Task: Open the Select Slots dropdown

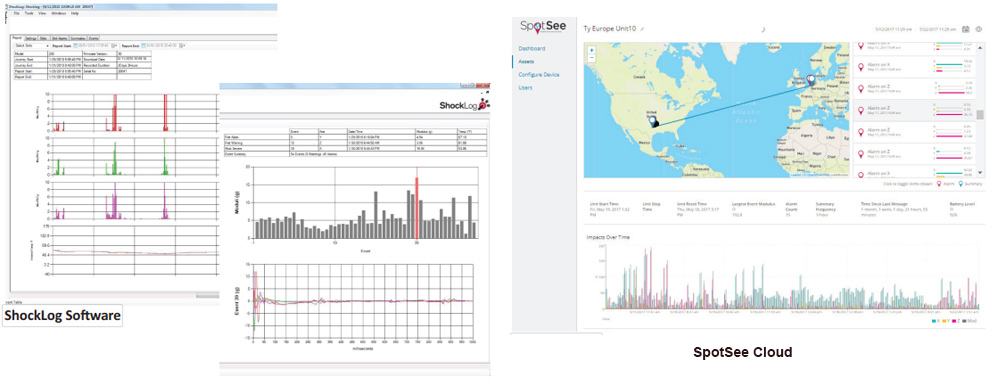Action: click(x=32, y=46)
